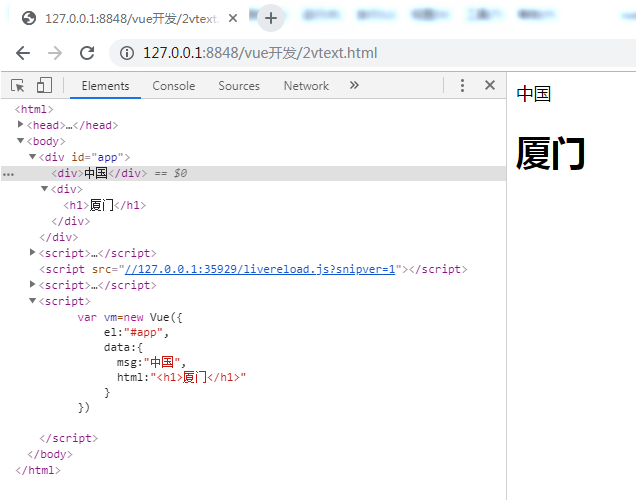Click the closing /script tag row
This screenshot has width=637, height=501.
(x=68, y=438)
